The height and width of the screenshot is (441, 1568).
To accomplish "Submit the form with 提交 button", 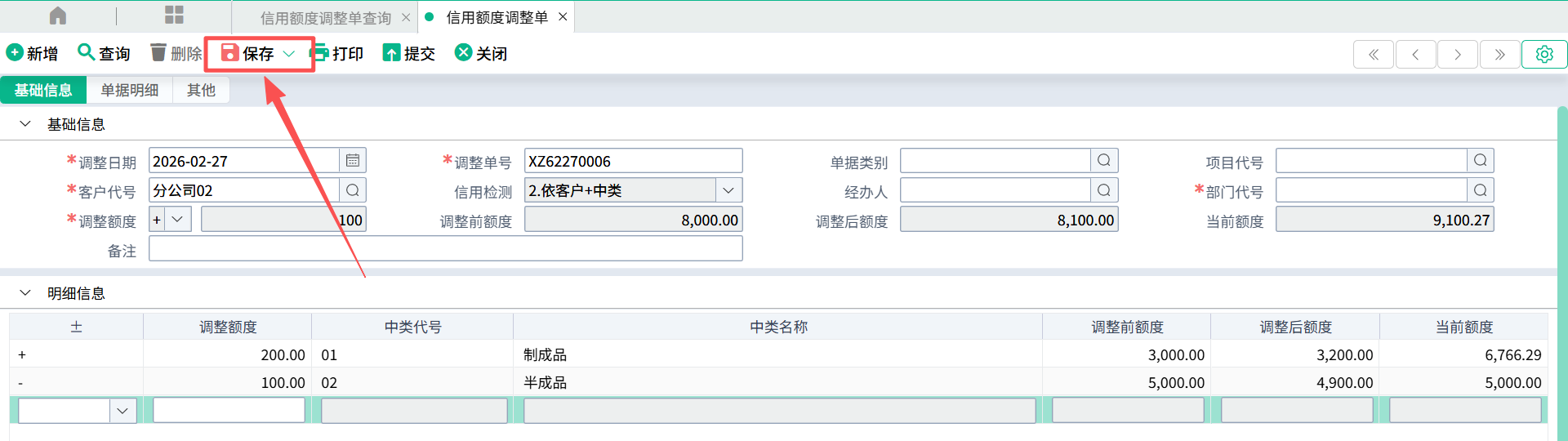I will 409,53.
